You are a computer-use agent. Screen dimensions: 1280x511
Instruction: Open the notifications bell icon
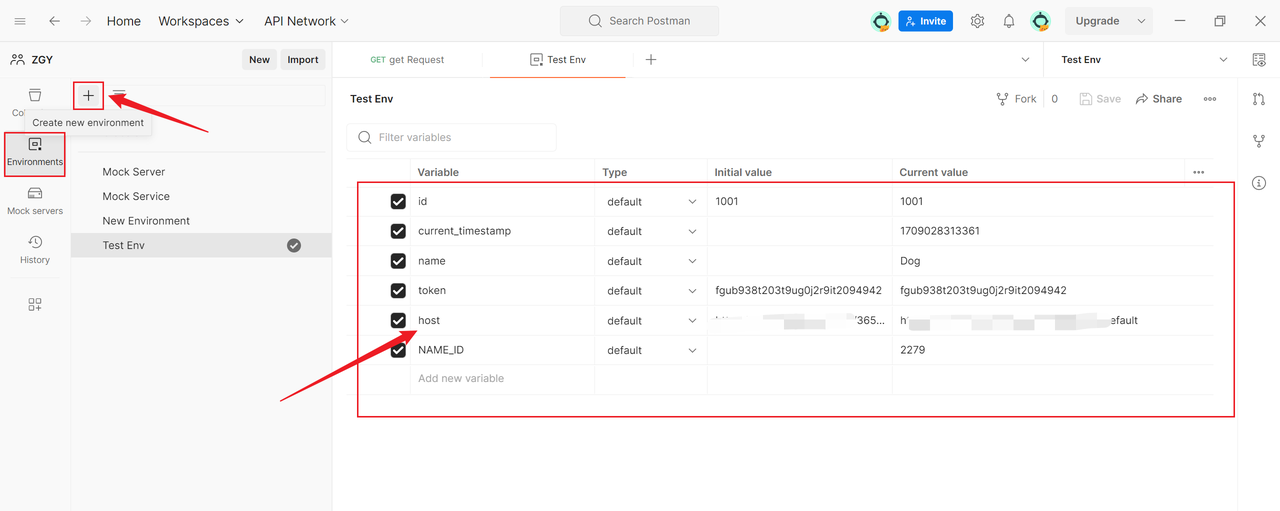point(1009,21)
